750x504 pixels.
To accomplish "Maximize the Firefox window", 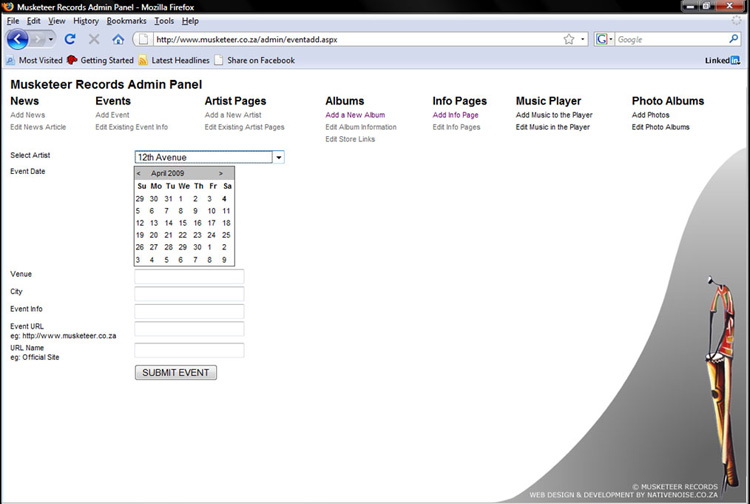I will pyautogui.click(x=706, y=6).
